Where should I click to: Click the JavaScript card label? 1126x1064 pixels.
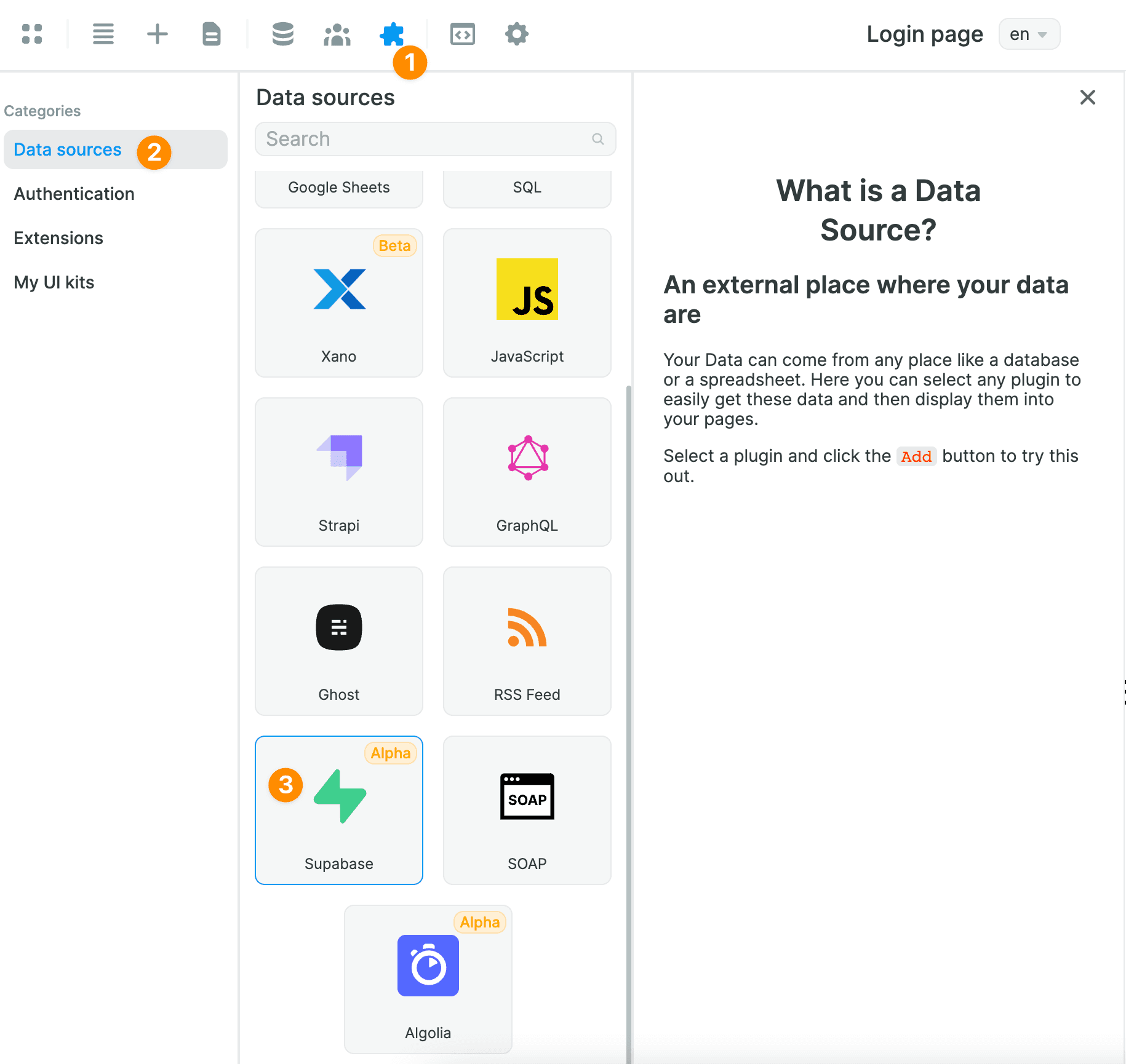coord(527,356)
